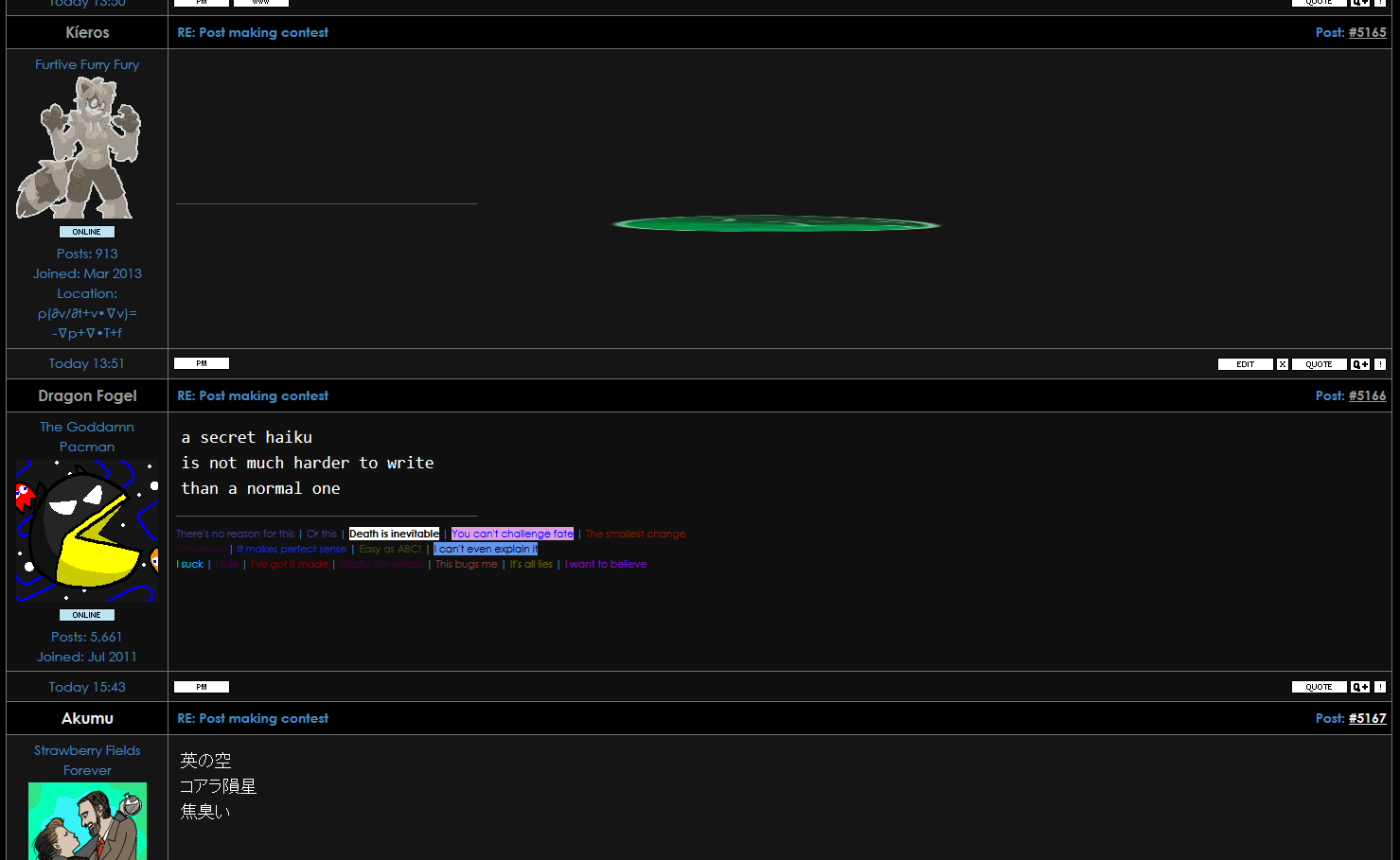This screenshot has height=860, width=1400.
Task: Click the 'Today 13:51' post timestamp
Action: click(87, 363)
